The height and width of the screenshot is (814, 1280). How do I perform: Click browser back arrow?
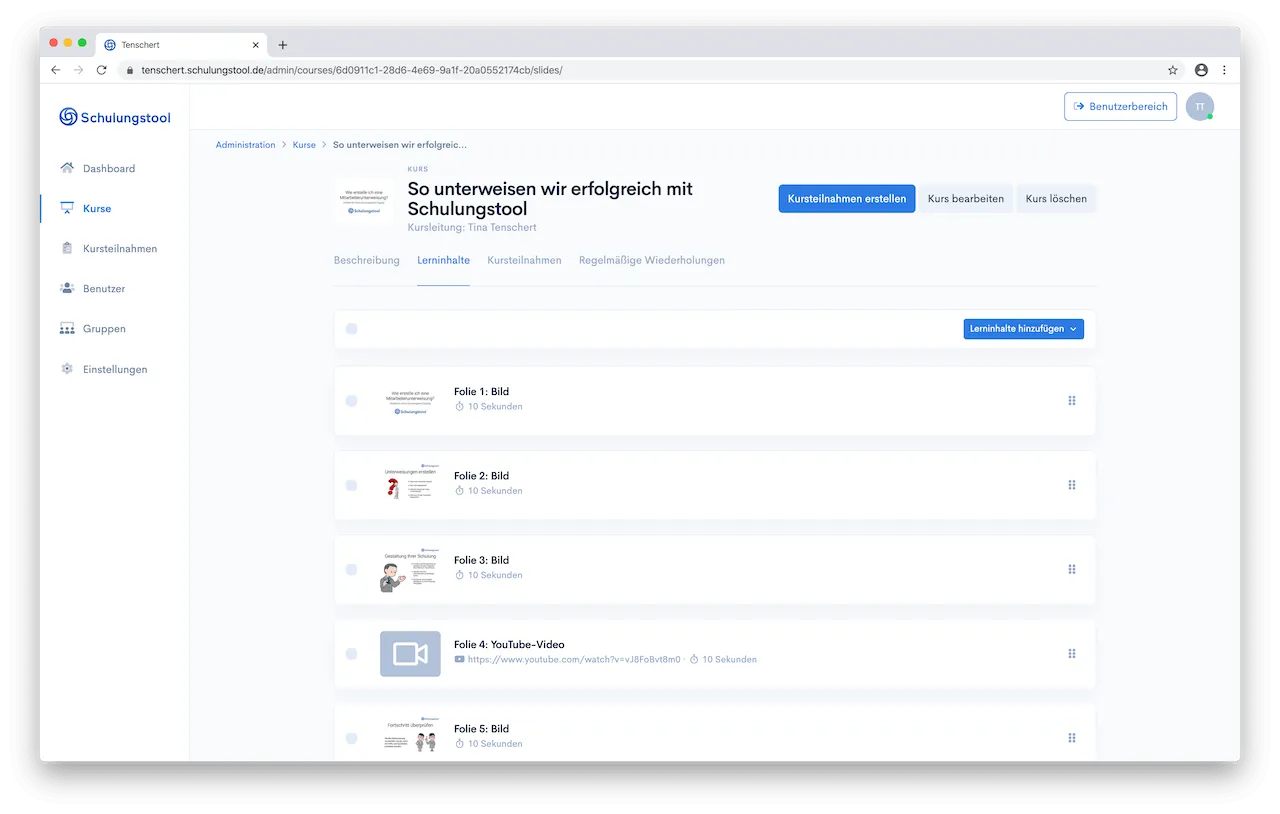(x=56, y=70)
